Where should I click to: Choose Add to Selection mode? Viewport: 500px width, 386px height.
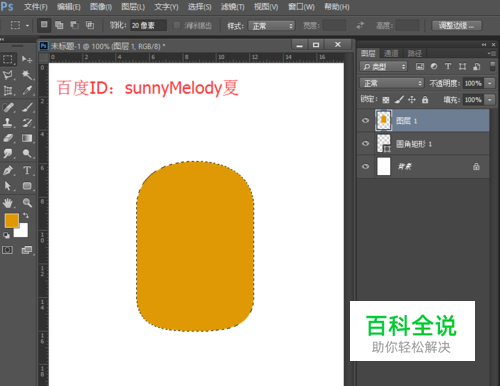coord(59,25)
